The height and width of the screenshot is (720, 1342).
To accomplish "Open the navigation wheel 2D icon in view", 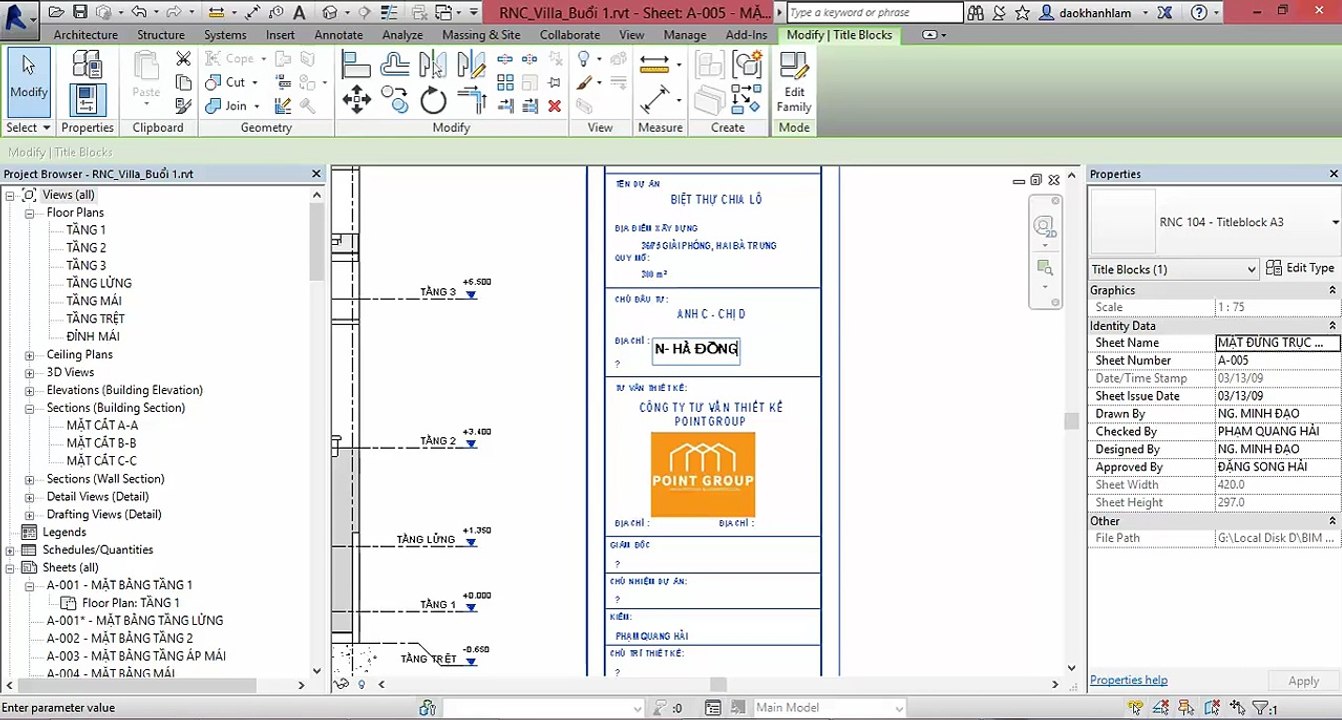I will tap(1045, 226).
